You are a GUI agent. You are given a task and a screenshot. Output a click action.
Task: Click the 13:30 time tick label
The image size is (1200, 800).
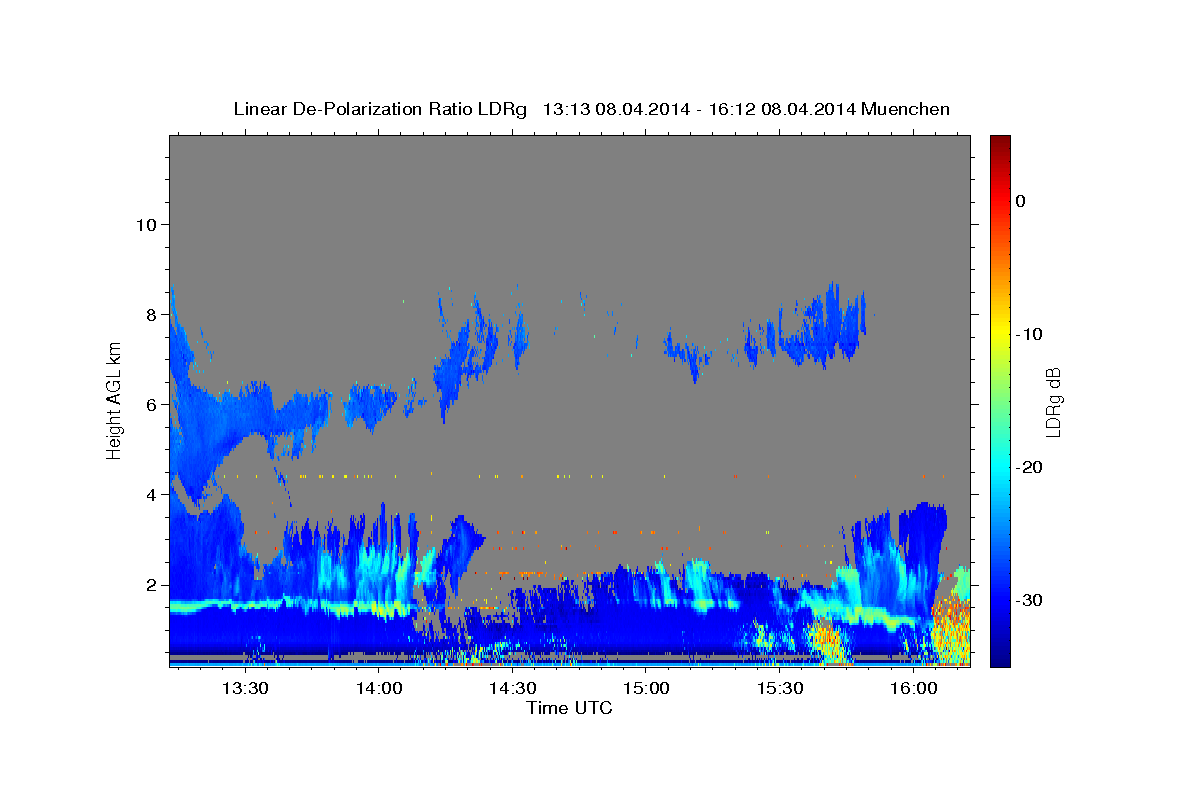245,688
